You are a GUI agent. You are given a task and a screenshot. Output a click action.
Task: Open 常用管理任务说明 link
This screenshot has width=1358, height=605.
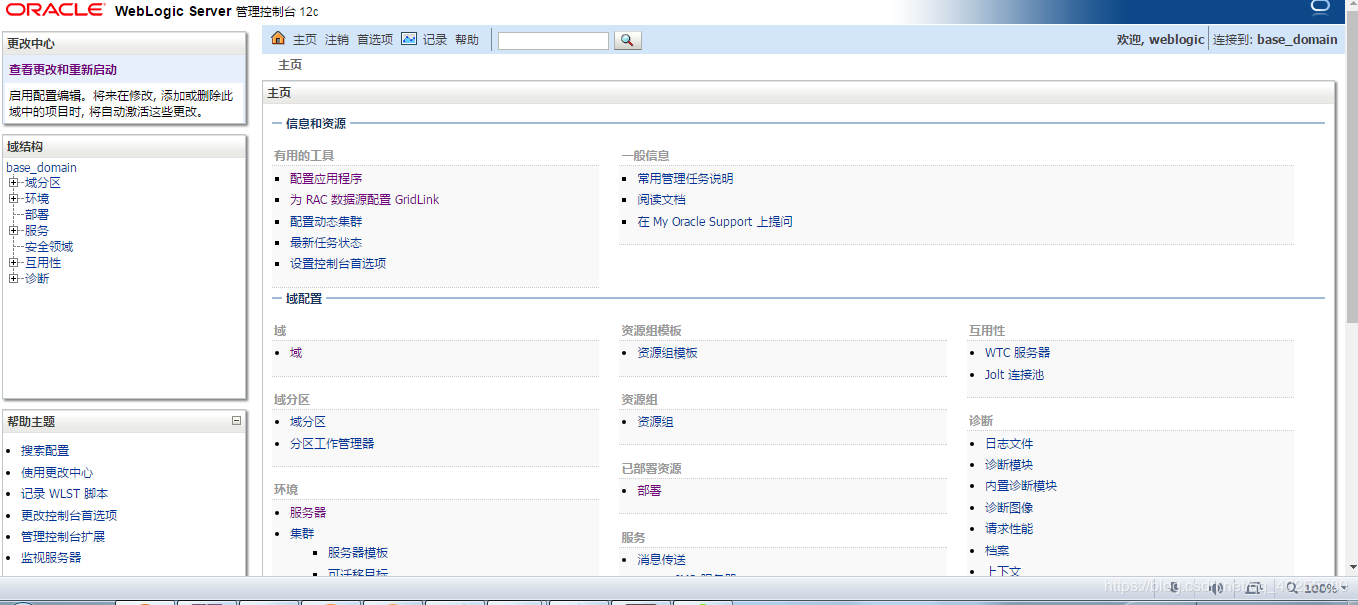pyautogui.click(x=685, y=179)
